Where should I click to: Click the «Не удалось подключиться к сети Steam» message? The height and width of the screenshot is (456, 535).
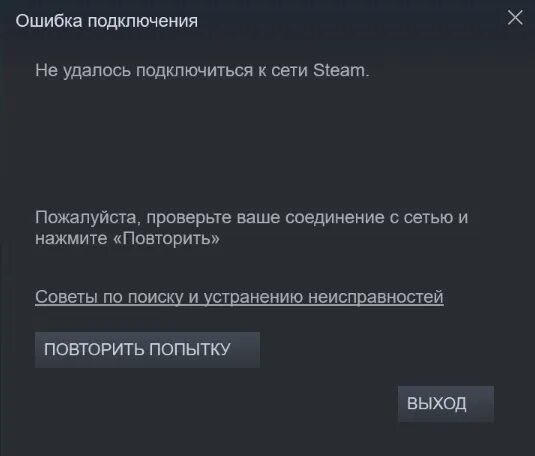202,71
